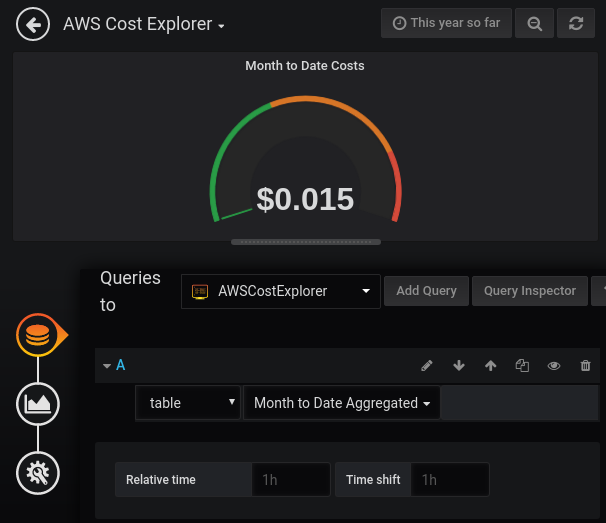Open the 'This year so far' time picker

pos(446,23)
